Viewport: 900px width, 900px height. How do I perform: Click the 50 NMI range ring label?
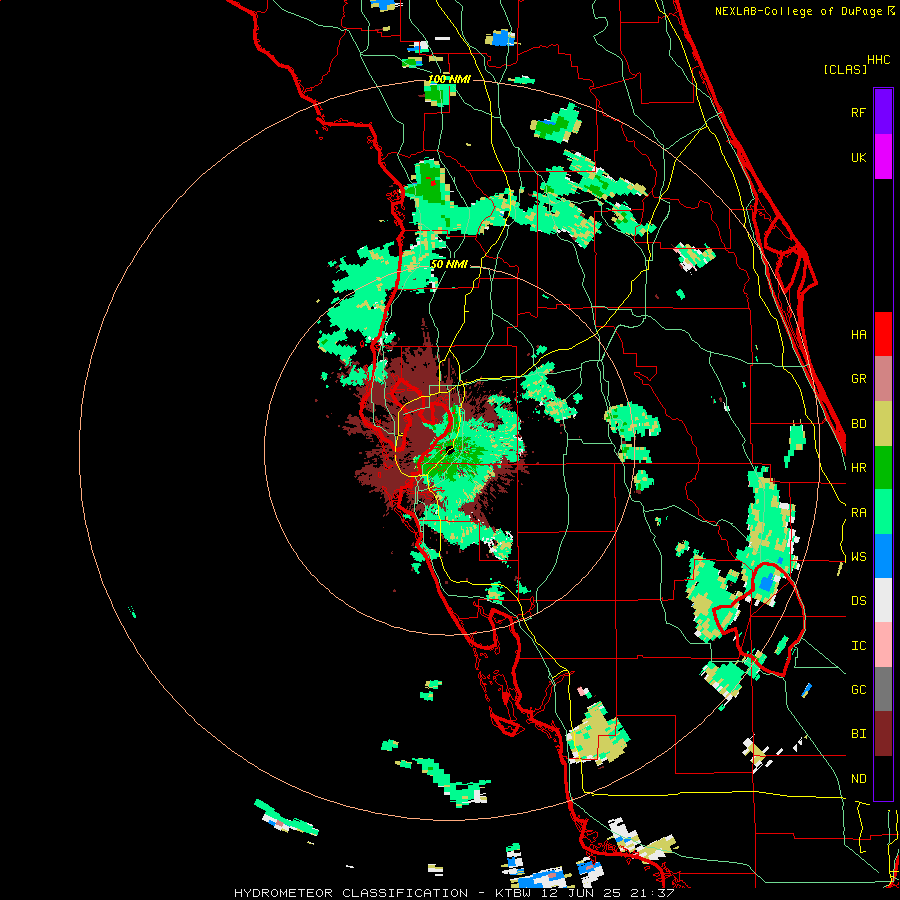pos(449,264)
